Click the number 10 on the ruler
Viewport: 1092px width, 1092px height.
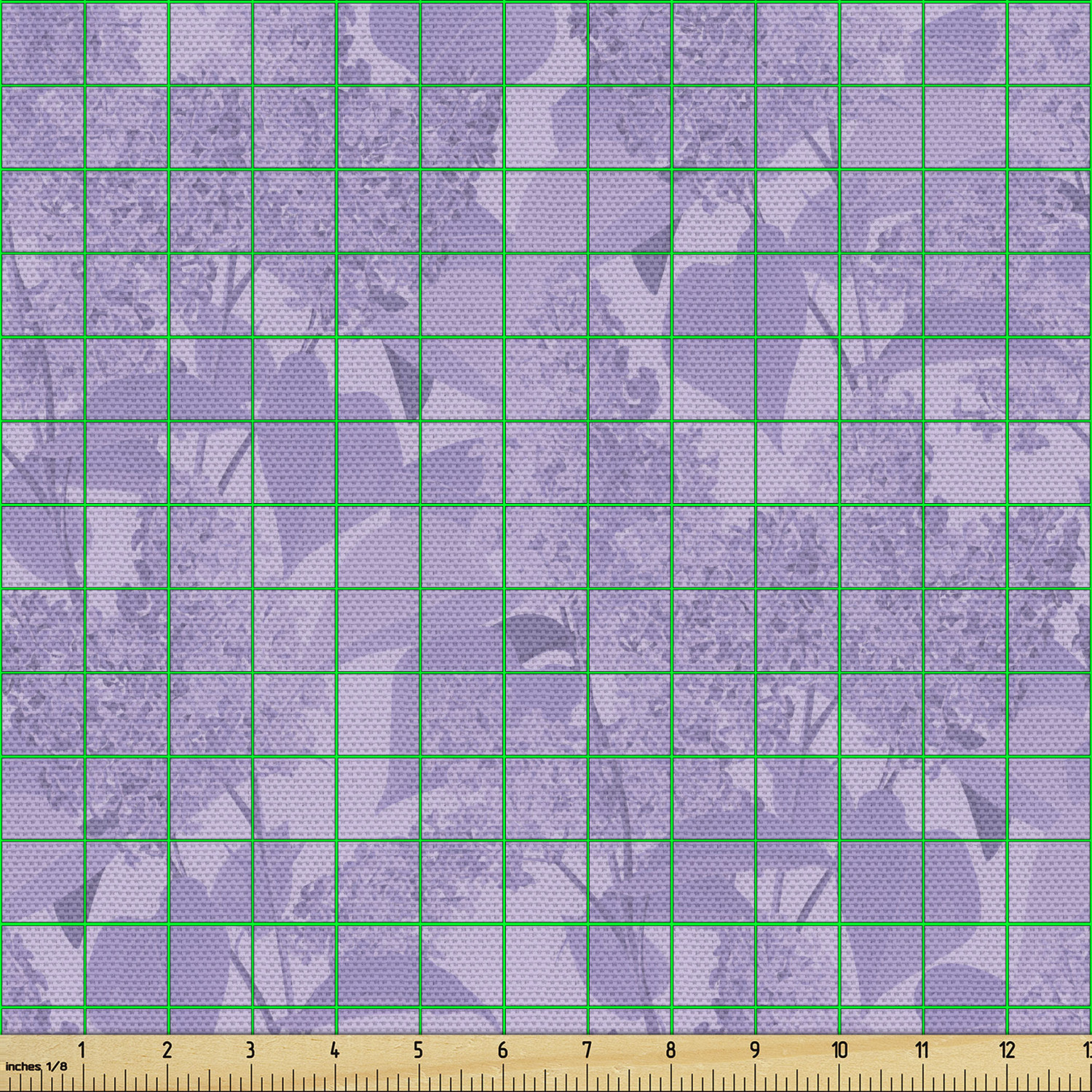click(839, 1050)
